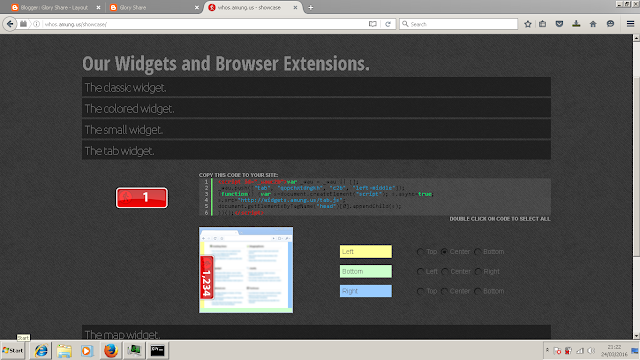Image resolution: width=640 pixels, height=360 pixels.
Task: Save page to Pocket icon
Action: 559,24
